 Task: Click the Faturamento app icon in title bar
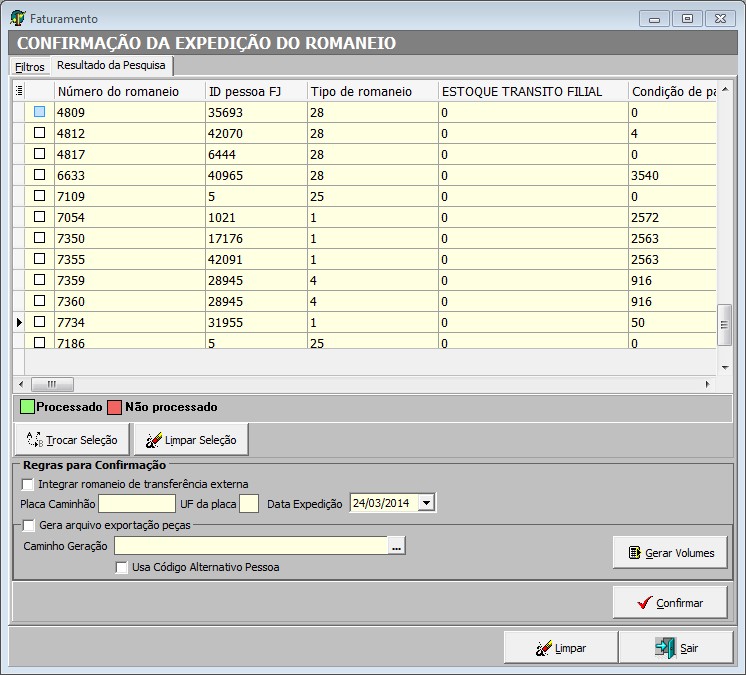click(17, 18)
